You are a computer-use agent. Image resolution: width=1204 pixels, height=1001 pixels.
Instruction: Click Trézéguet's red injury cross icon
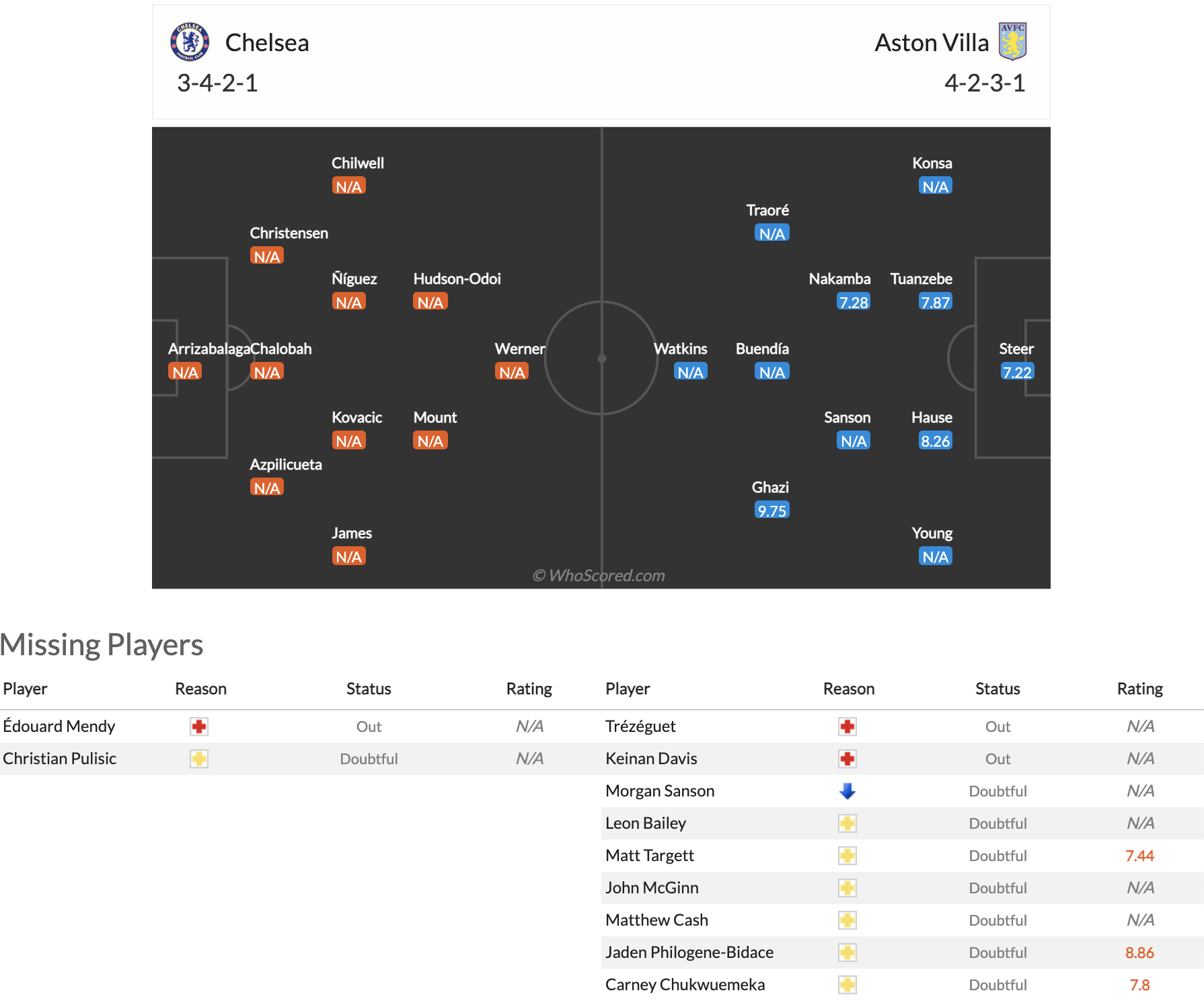848,727
